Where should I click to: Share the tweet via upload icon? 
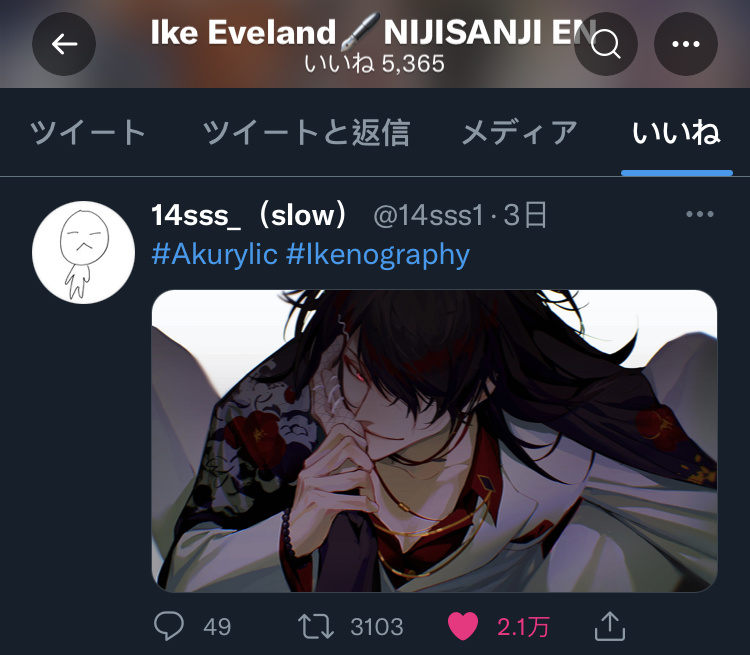(x=610, y=626)
